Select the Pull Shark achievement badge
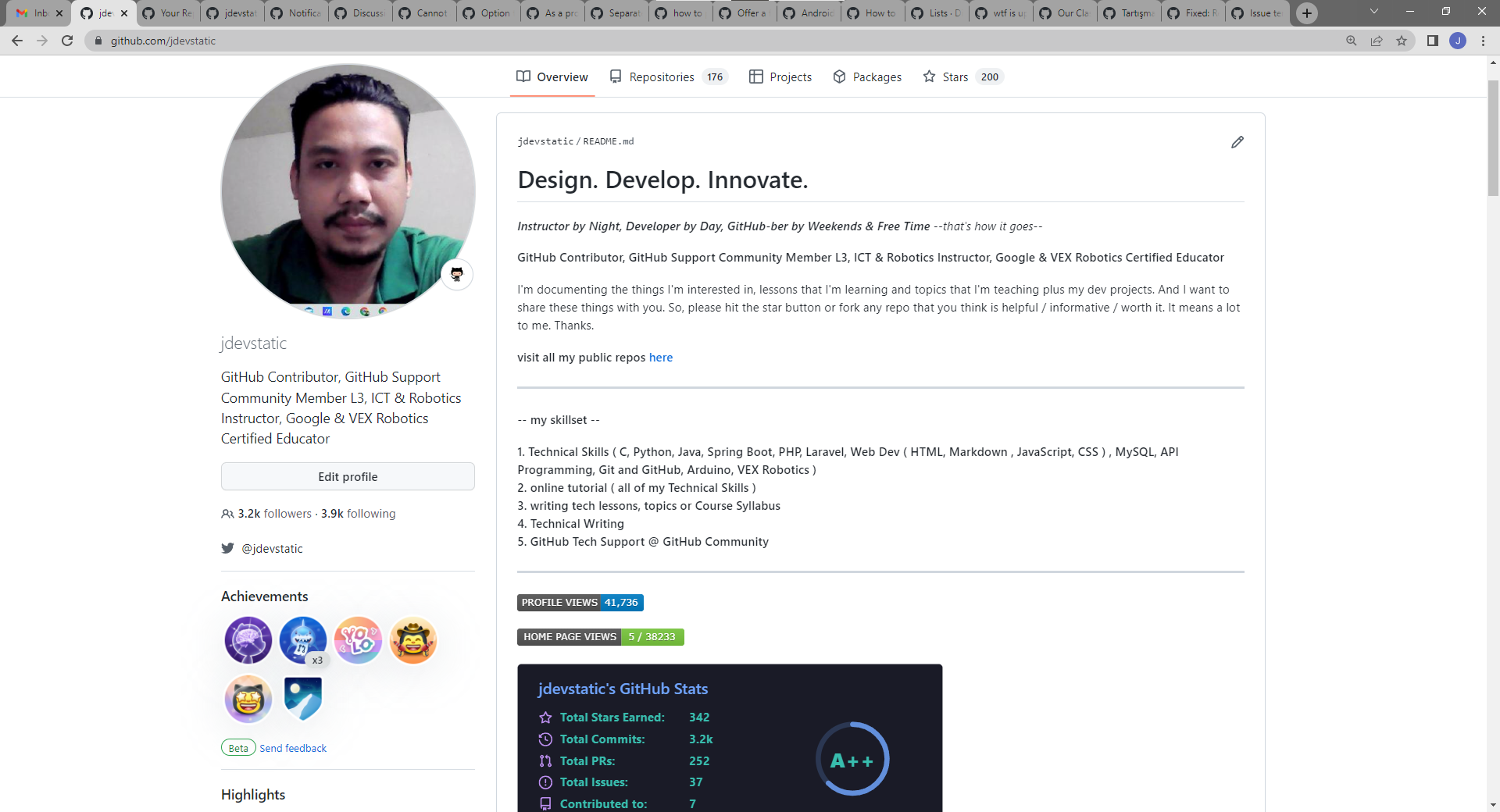The height and width of the screenshot is (812, 1500). coord(302,639)
